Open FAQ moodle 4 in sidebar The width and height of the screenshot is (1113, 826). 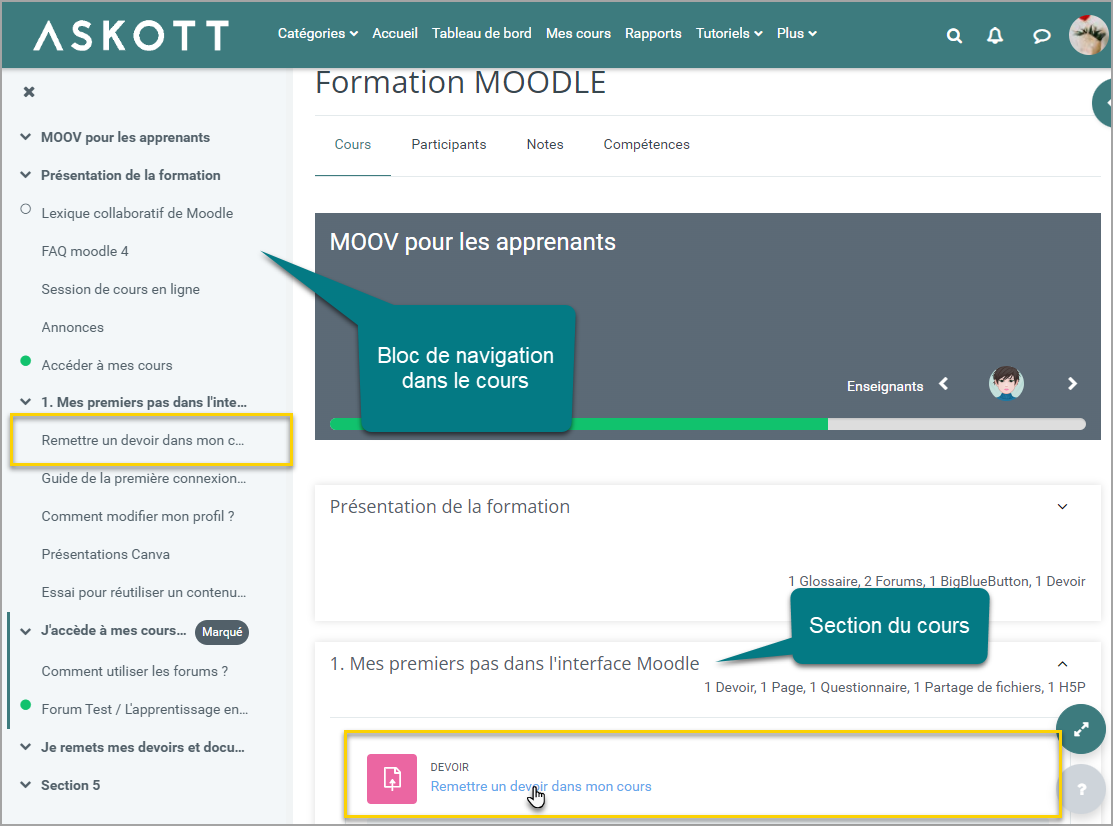point(85,251)
